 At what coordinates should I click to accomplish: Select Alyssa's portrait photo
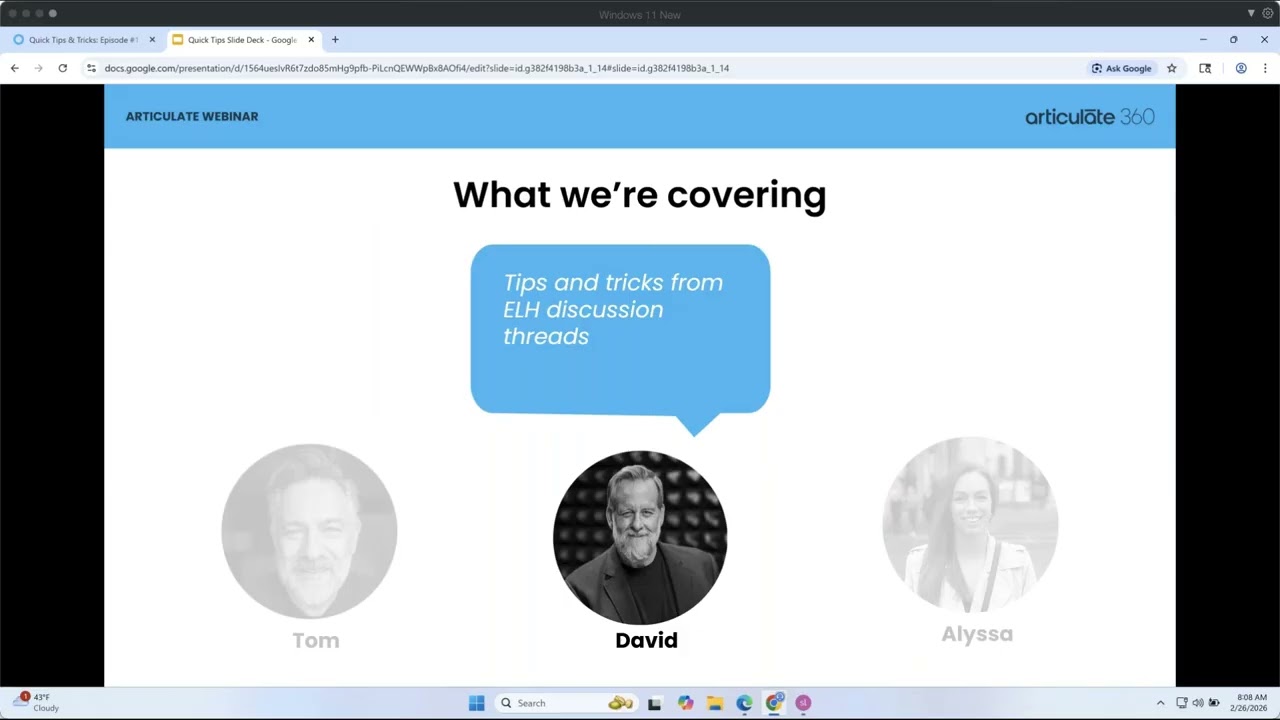pyautogui.click(x=970, y=524)
